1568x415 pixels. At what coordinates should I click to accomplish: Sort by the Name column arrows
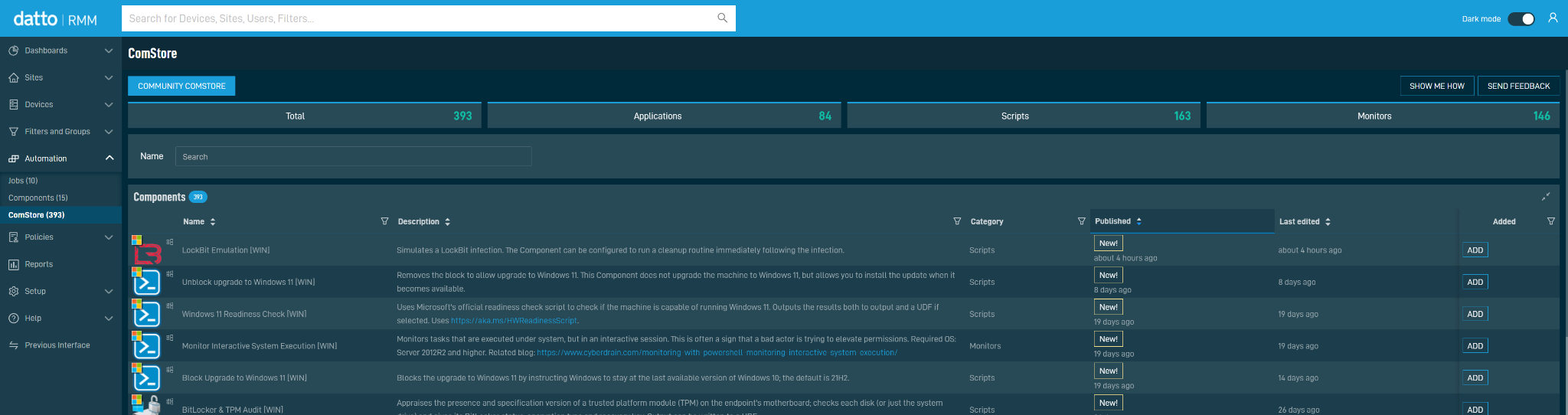coord(213,222)
